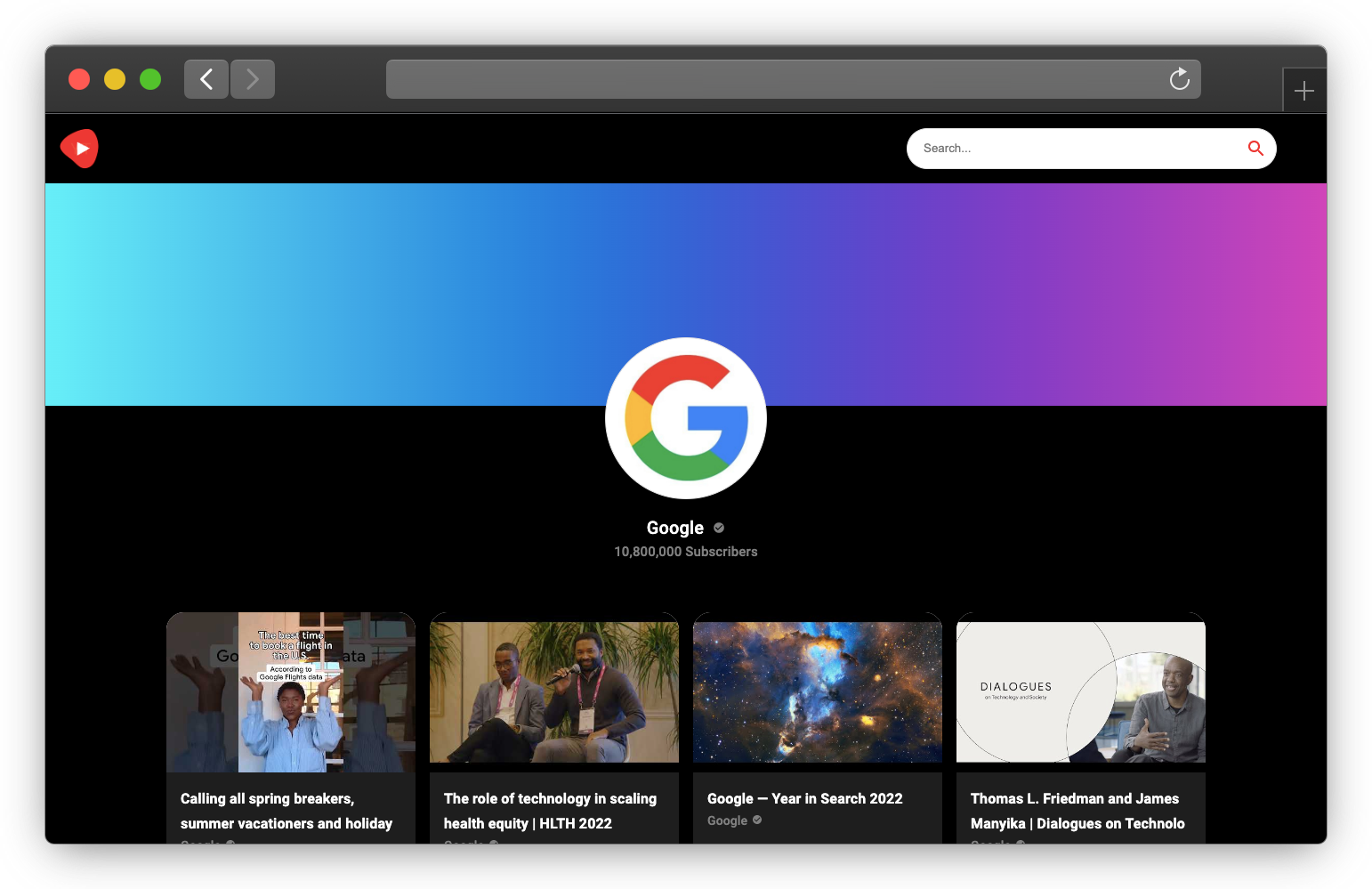
Task: Click the galaxy thumbnail for Year in Search
Action: tap(817, 689)
